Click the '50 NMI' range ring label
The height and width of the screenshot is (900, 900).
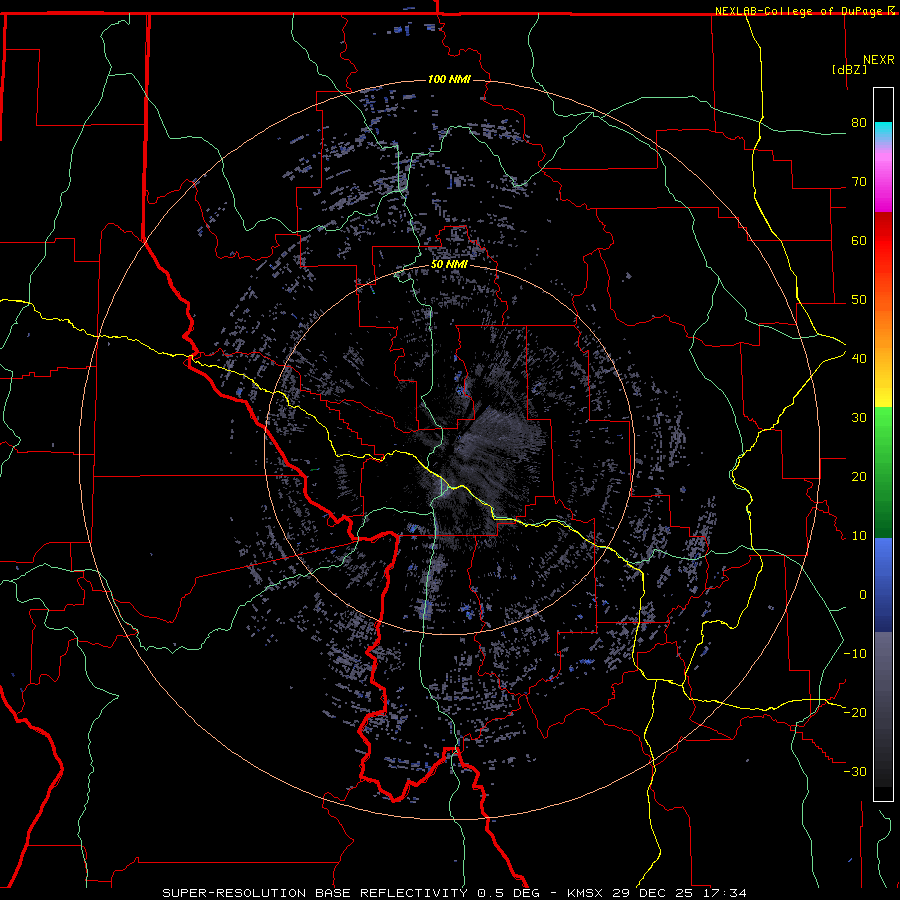click(449, 265)
